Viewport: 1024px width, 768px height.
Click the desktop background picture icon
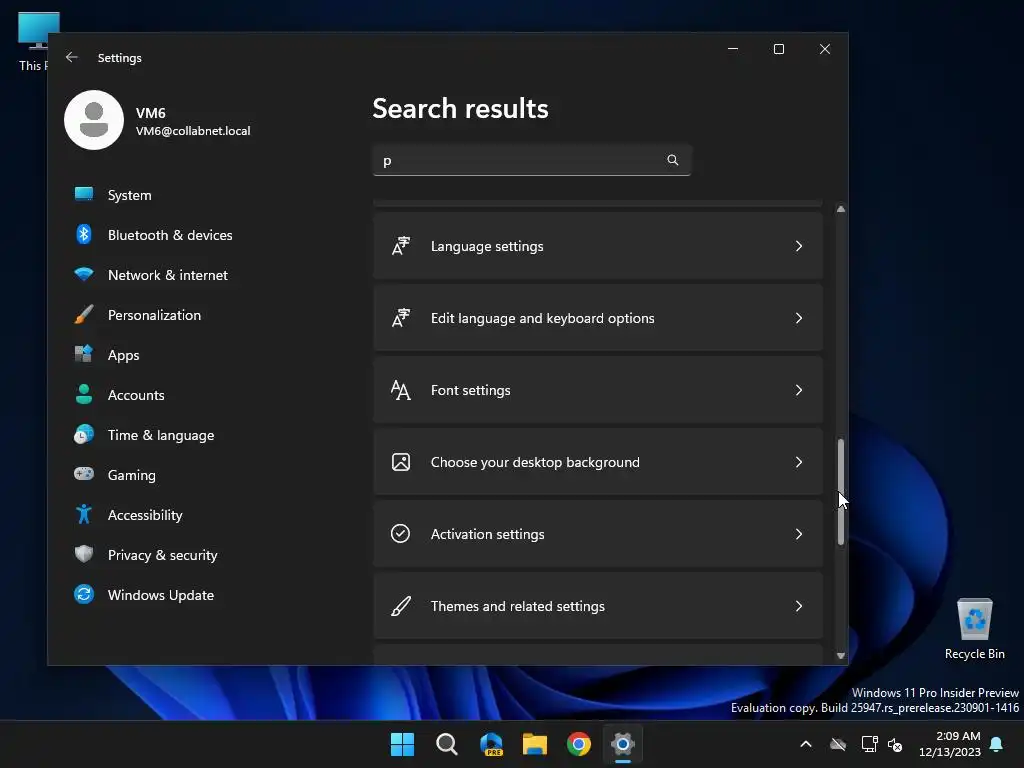(x=401, y=462)
